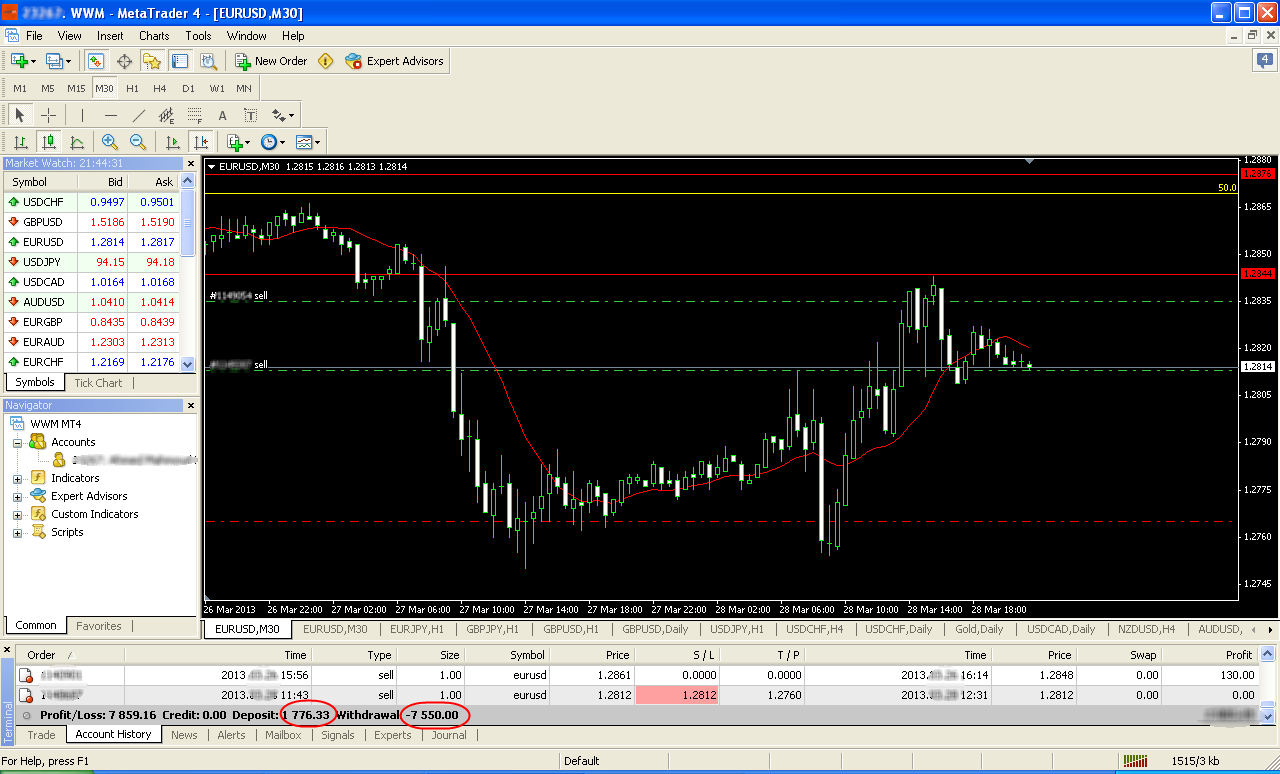Open the Periods clock icon
This screenshot has width=1280, height=774.
(x=268, y=142)
